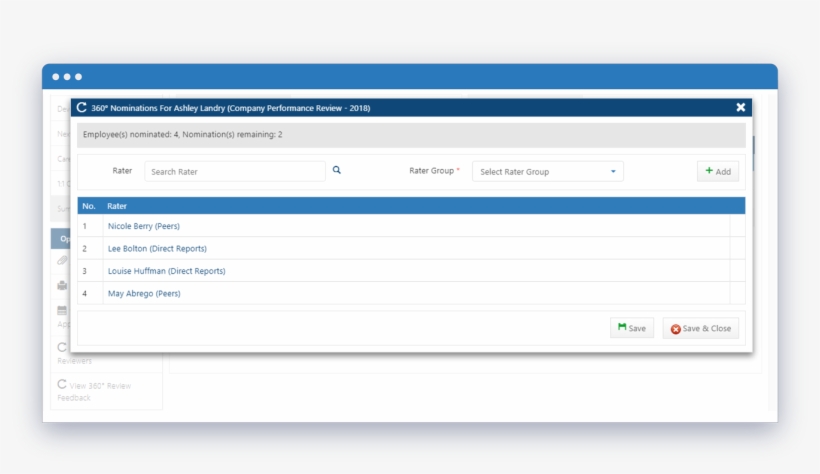820x474 pixels.
Task: Open View 360° Review Feedback in sidebar
Action: click(94, 391)
